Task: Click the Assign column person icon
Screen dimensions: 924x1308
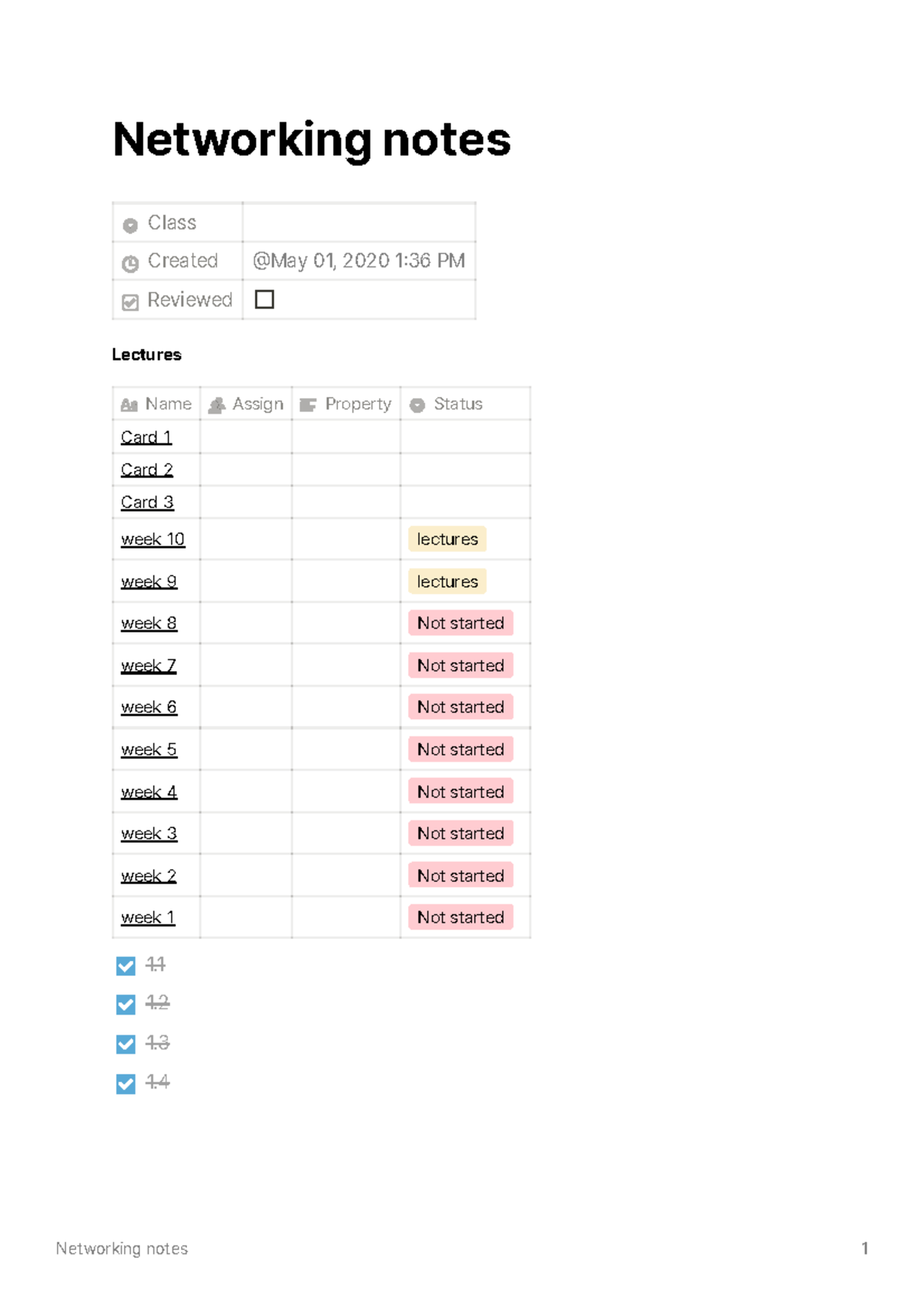Action: [x=217, y=405]
